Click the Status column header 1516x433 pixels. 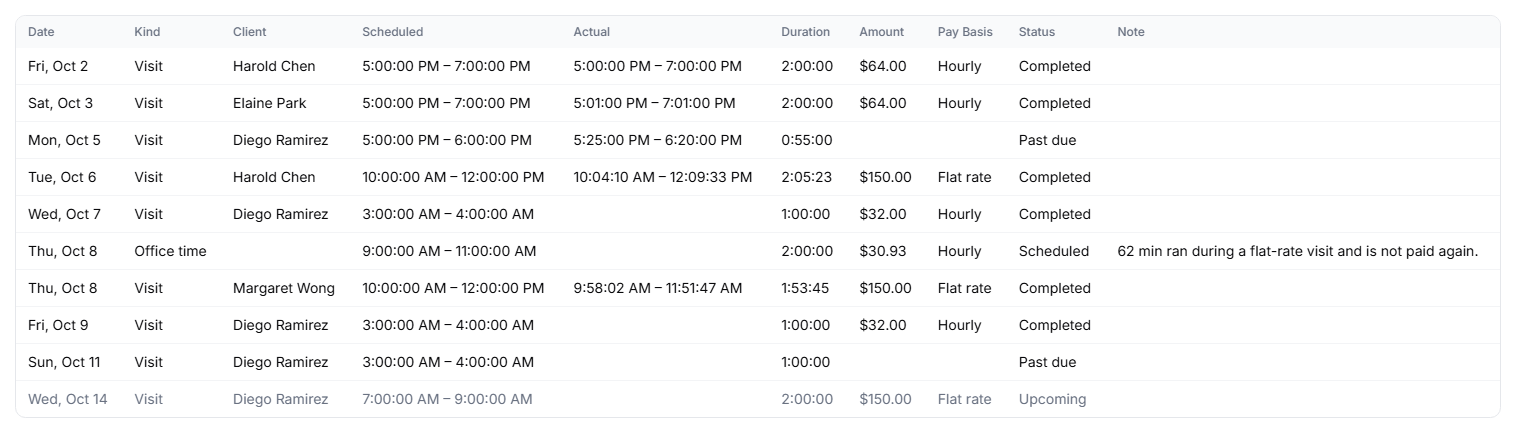coord(1037,32)
